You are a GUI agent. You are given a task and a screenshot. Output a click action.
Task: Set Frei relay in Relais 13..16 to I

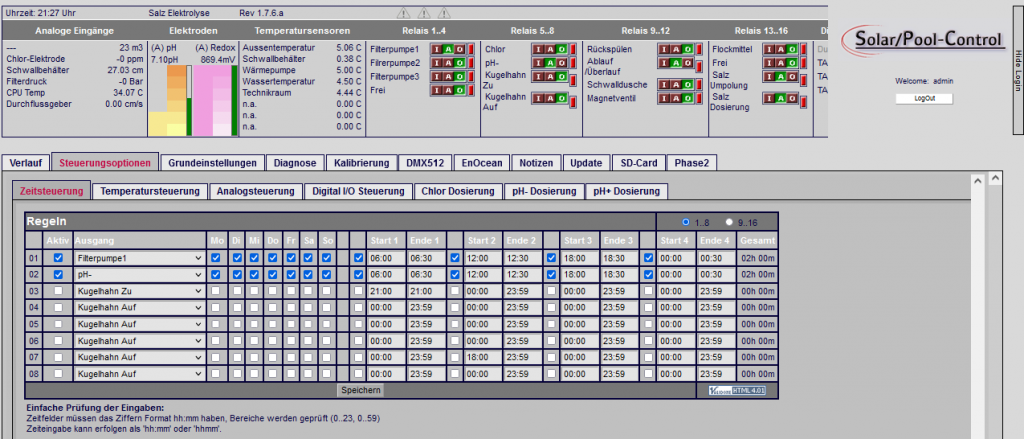click(769, 63)
